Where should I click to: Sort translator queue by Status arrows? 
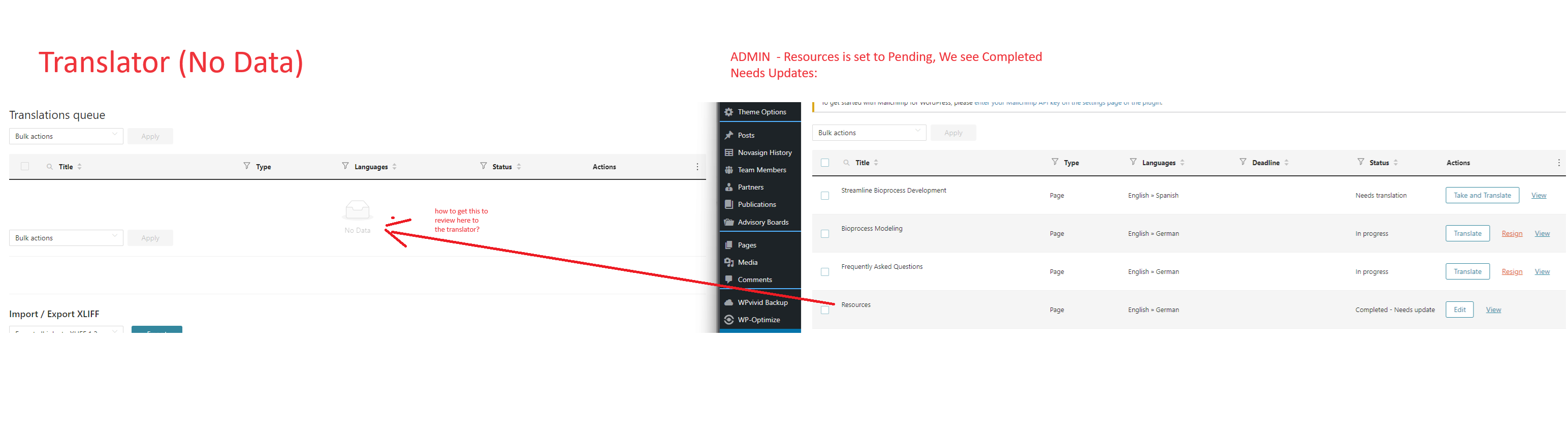click(519, 167)
